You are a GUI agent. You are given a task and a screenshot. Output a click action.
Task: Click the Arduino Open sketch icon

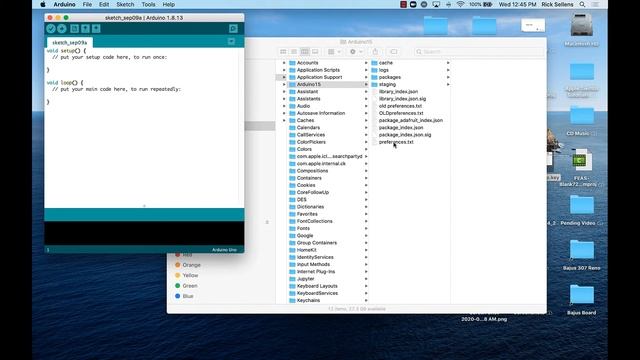coord(85,29)
